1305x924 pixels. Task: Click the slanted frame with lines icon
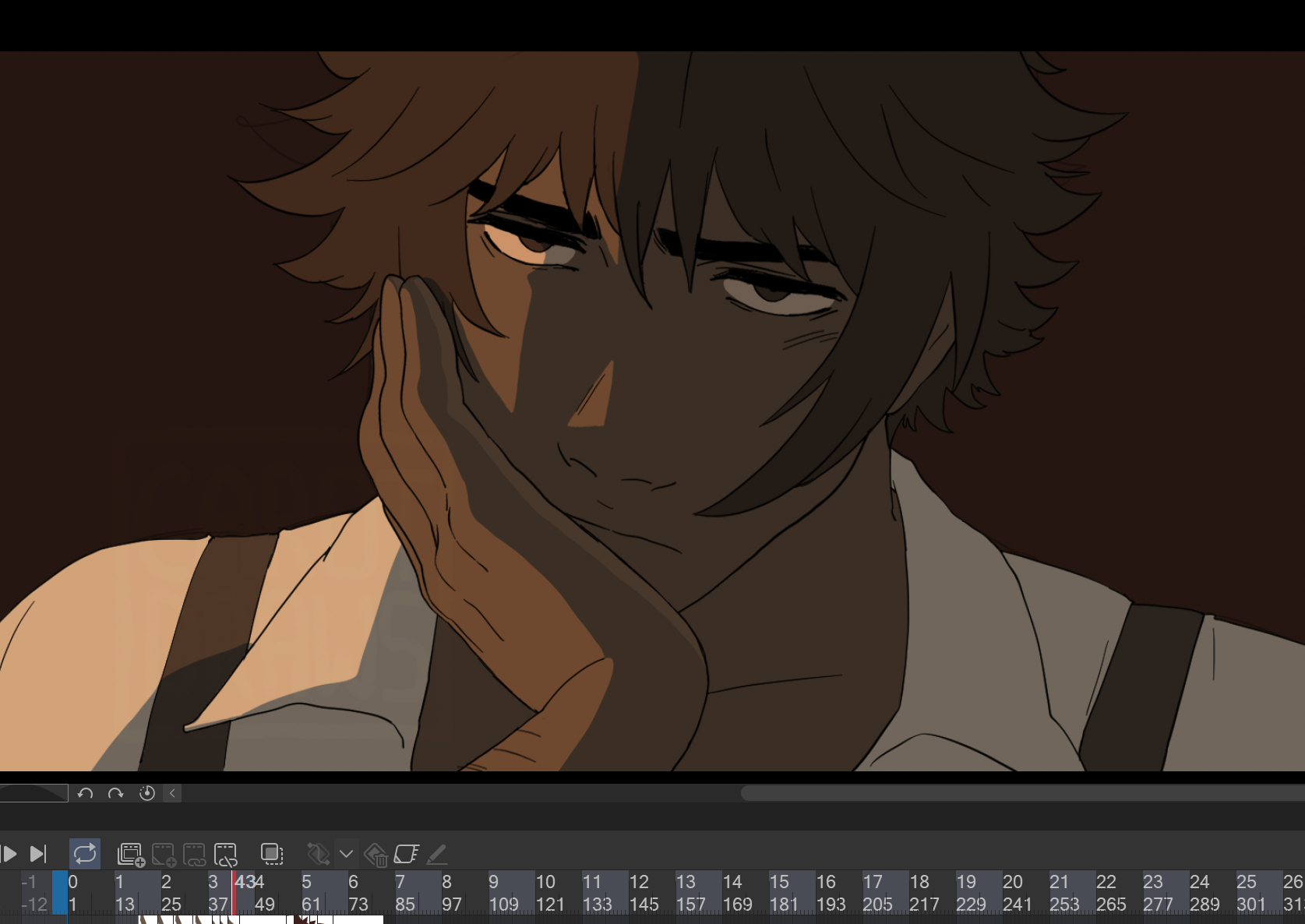point(407,854)
